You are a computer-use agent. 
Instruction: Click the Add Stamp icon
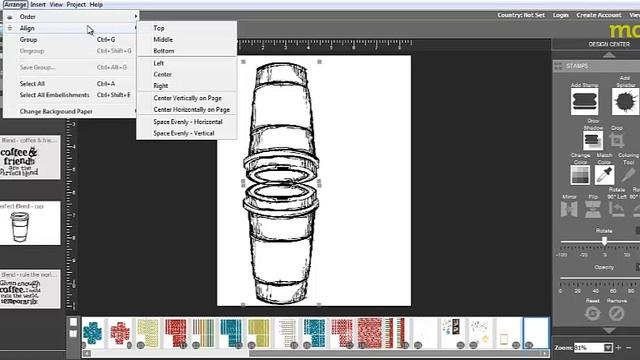coord(584,101)
